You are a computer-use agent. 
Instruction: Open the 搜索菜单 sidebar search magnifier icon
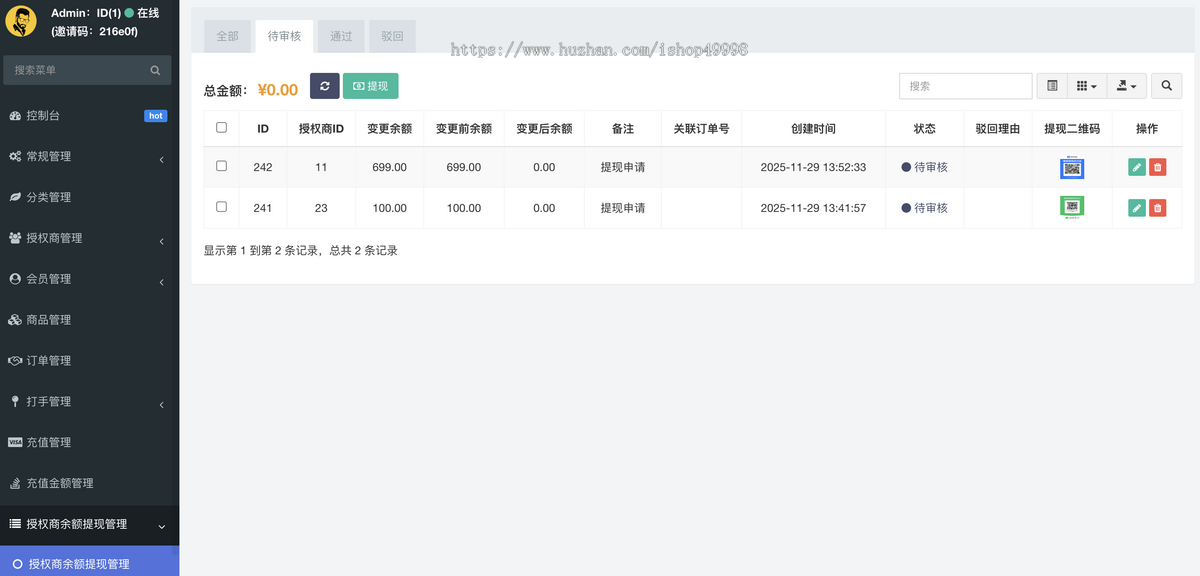point(155,70)
